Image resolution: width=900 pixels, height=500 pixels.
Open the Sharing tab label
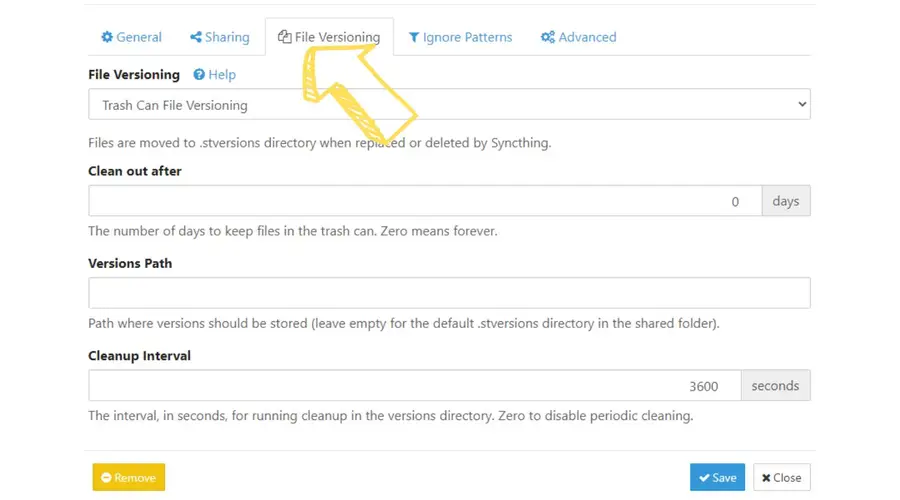coord(227,38)
